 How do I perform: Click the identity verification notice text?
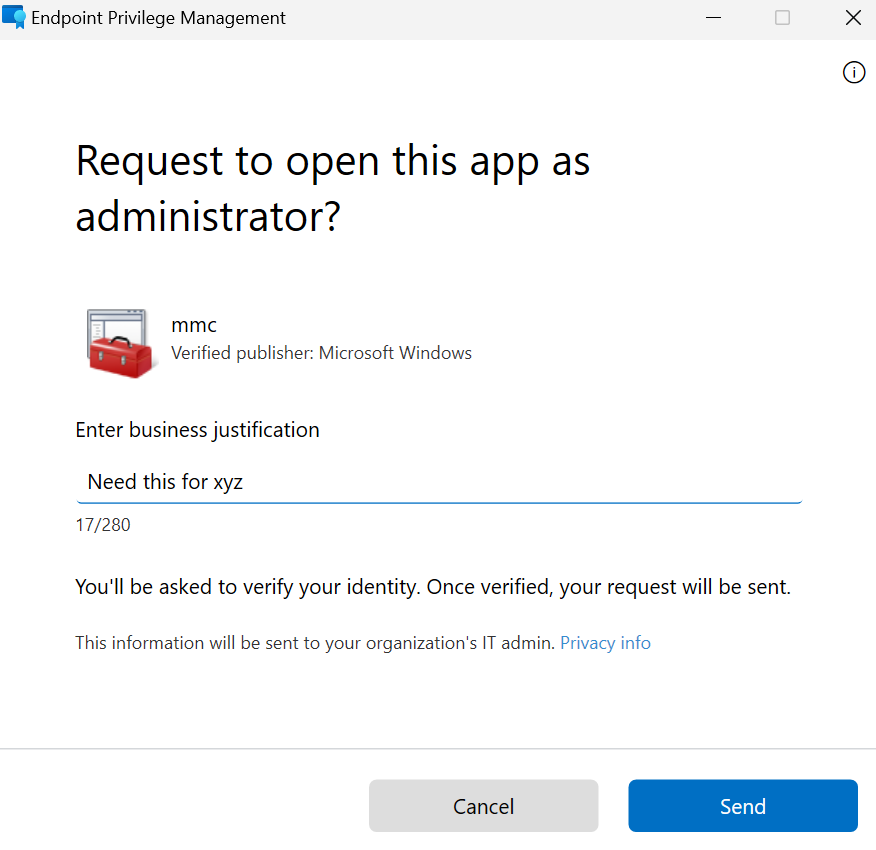[432, 586]
